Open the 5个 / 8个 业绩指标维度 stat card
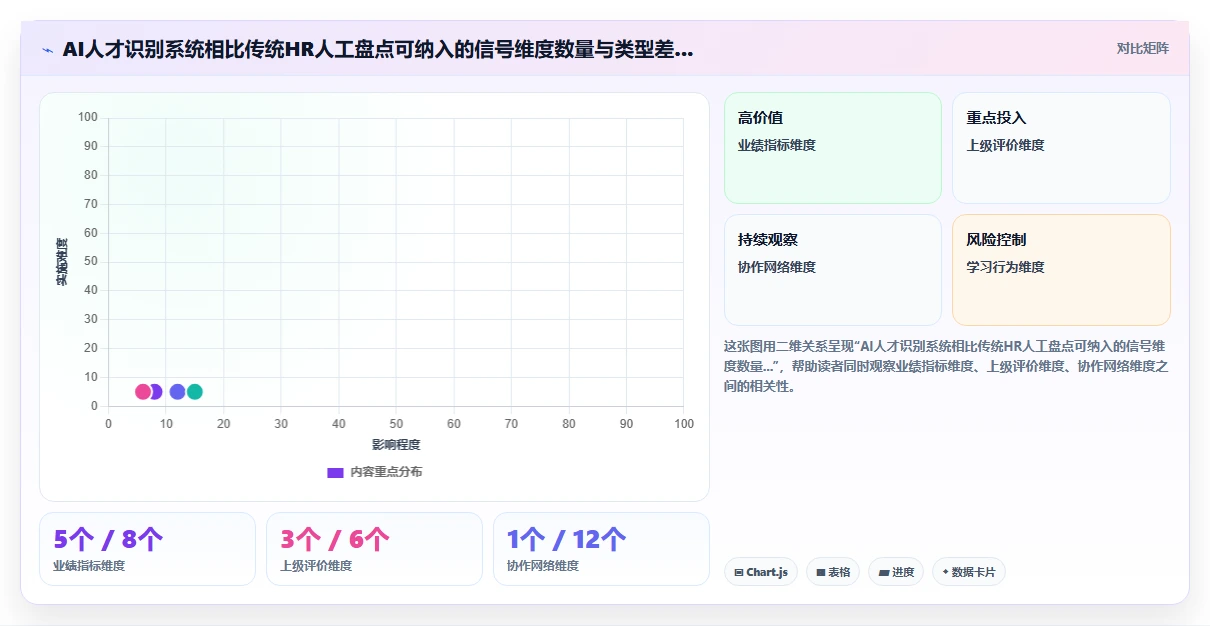Viewport: 1210px width, 626px height. tap(147, 549)
